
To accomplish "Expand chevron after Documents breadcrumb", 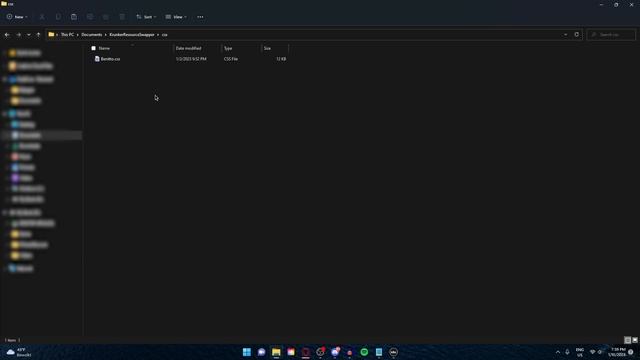I will click(105, 35).
